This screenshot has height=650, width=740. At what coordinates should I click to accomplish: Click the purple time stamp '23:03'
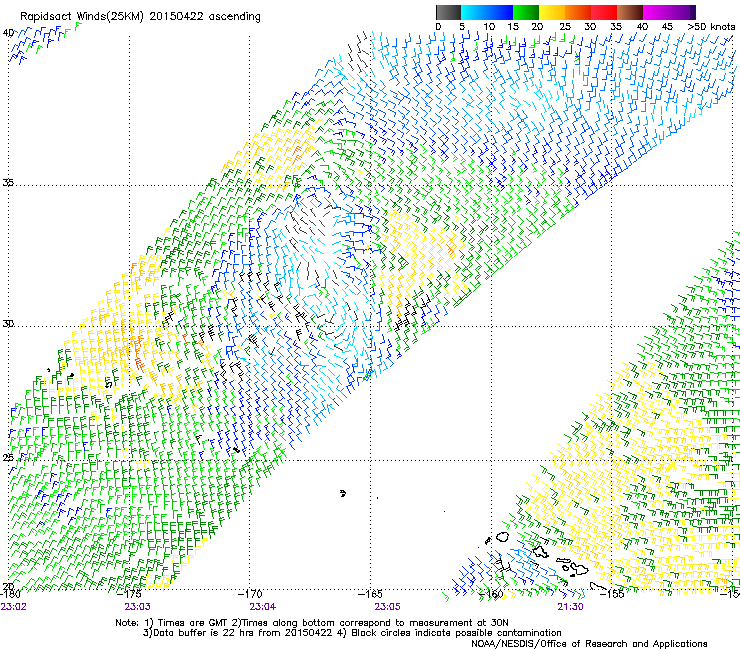point(137,607)
